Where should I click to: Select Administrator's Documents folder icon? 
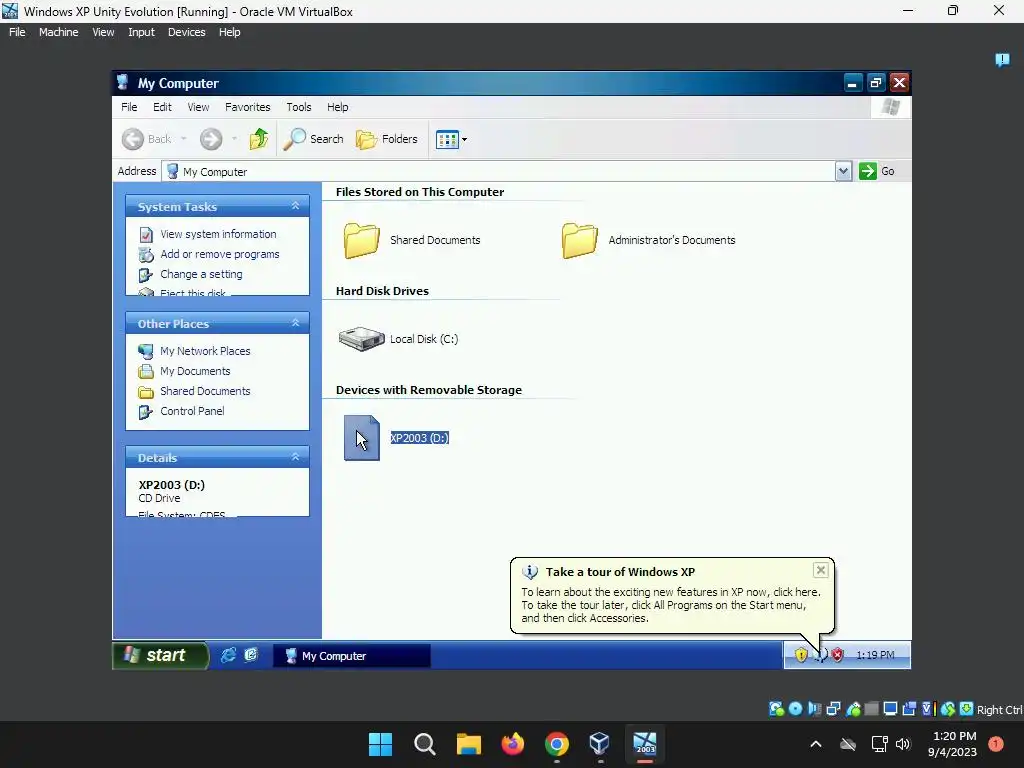[579, 240]
